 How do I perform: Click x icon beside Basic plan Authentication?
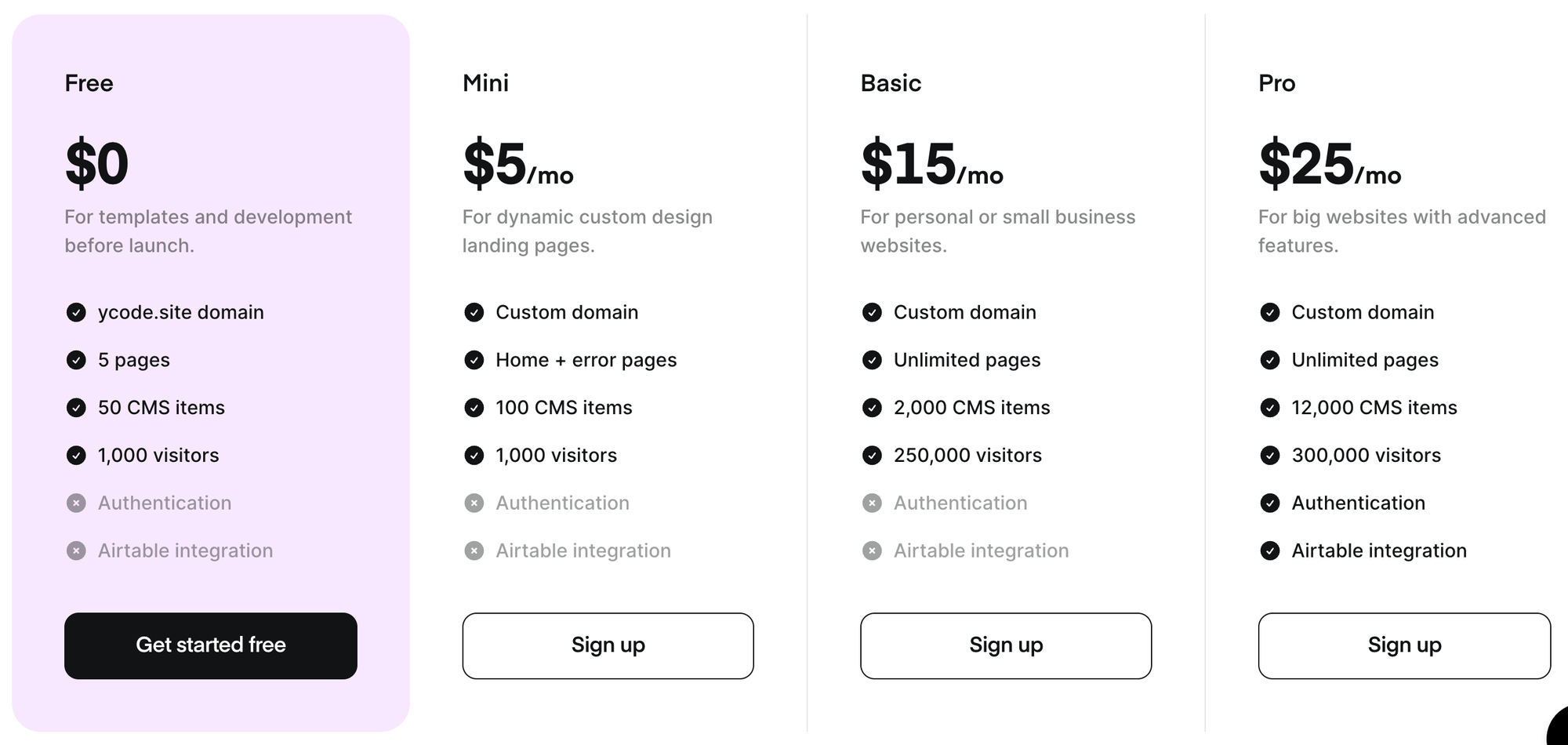click(872, 503)
